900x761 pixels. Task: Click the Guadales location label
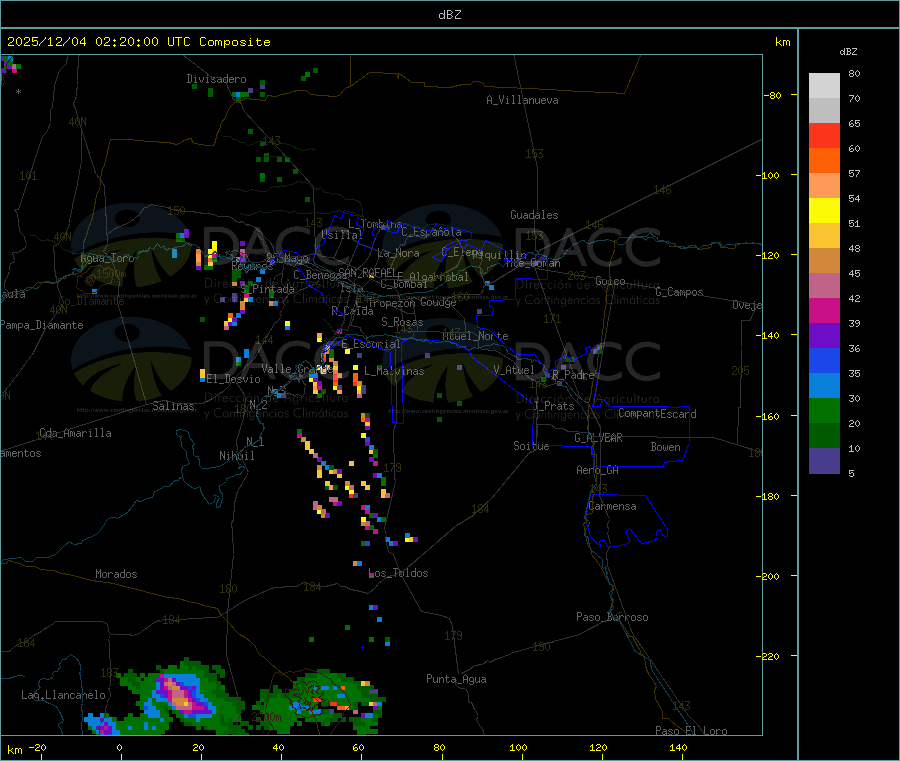534,215
